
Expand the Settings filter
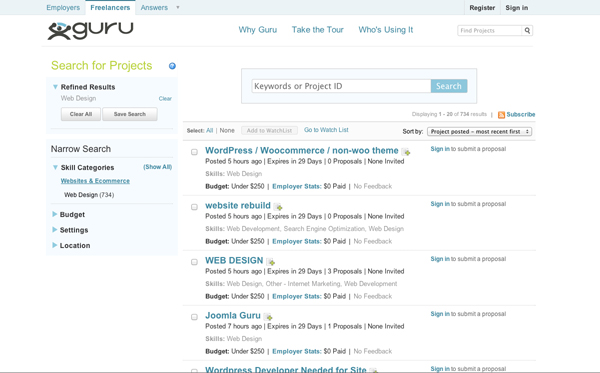point(54,230)
